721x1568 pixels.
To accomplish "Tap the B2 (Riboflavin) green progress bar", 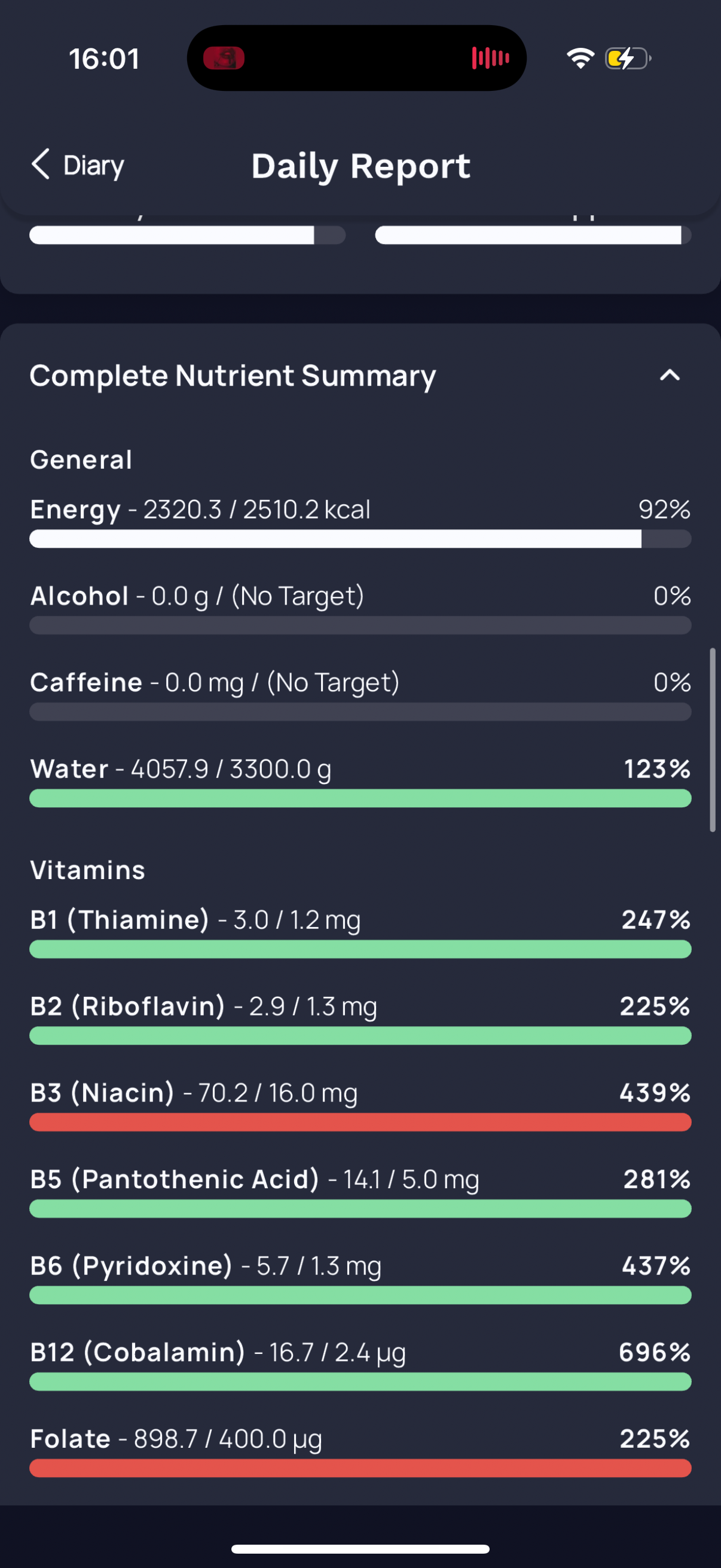I will pos(360,1035).
